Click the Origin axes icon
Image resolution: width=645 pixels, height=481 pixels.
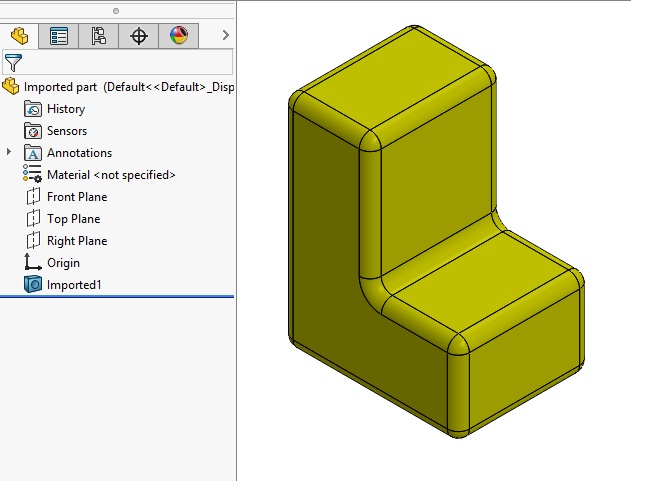(32, 262)
